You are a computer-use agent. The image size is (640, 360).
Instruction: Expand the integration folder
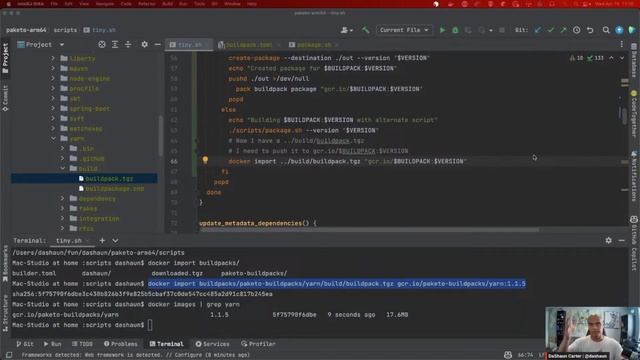point(63,219)
